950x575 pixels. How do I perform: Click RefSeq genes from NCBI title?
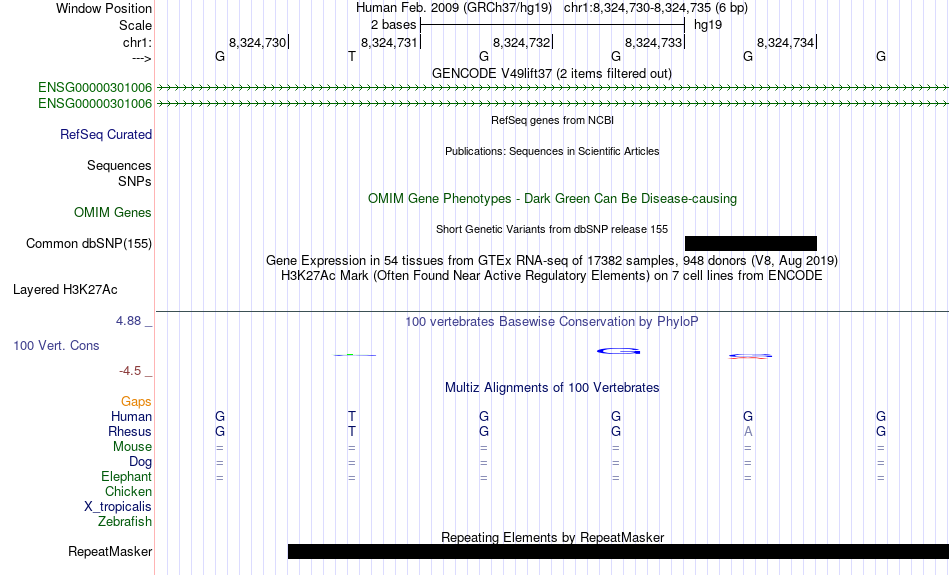click(552, 120)
